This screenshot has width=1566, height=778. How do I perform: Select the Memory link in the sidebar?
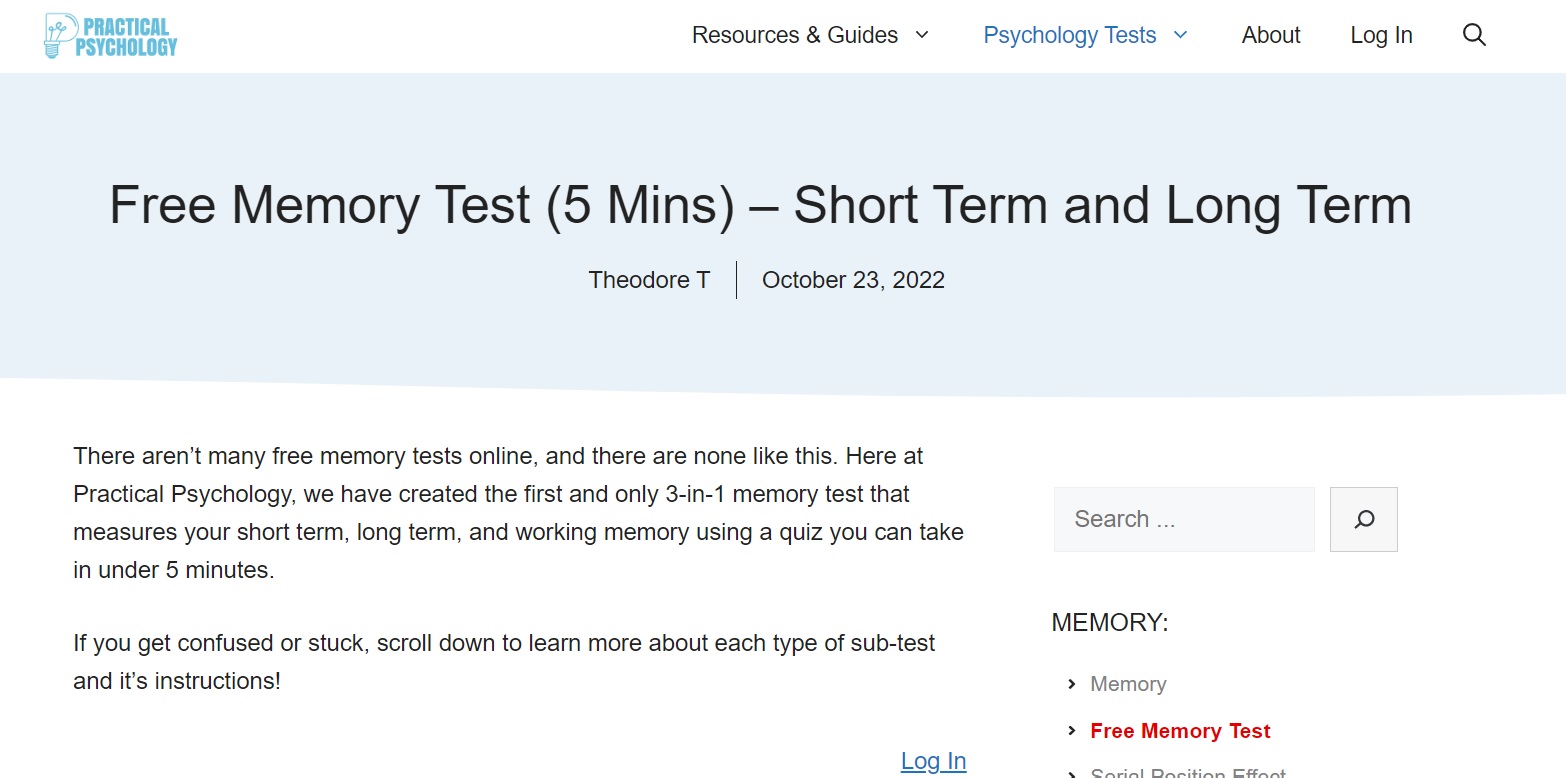click(1128, 684)
